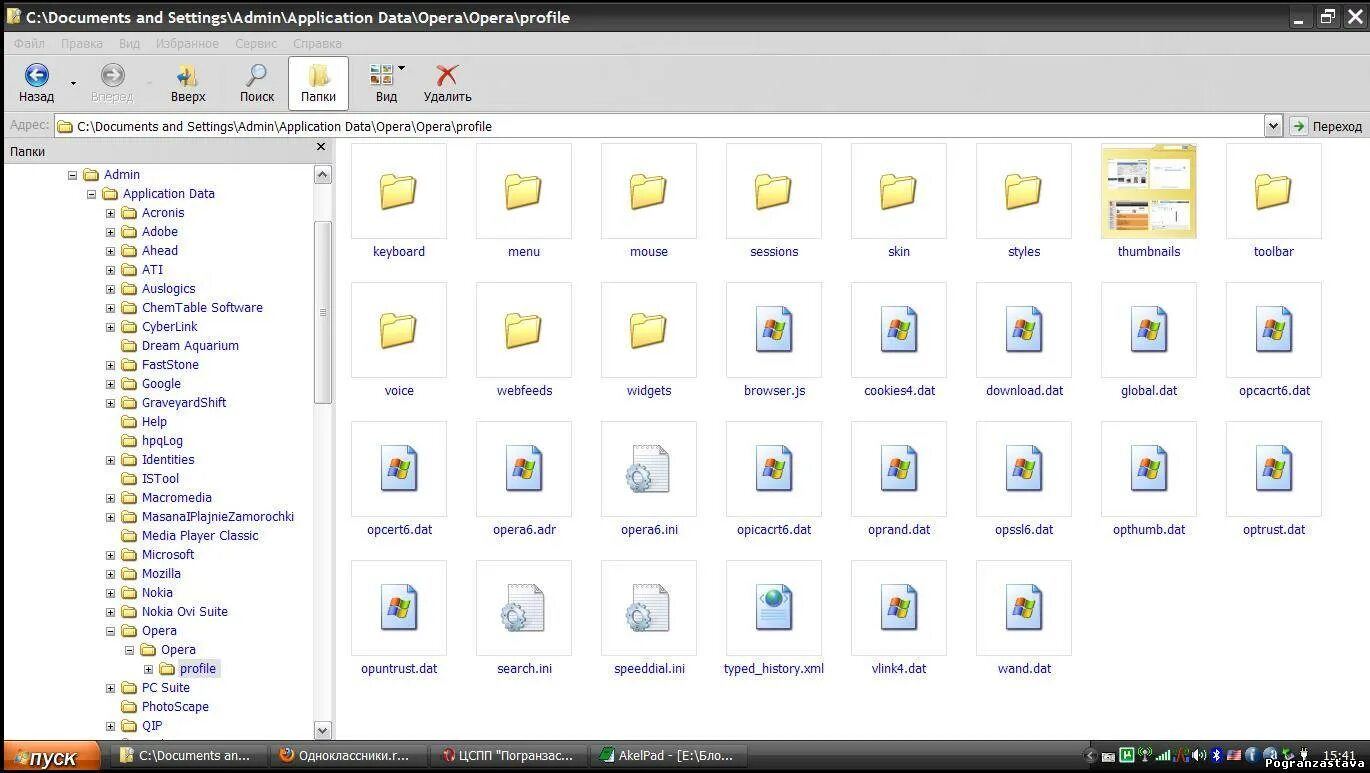Select the opera6.adr bookmarks file icon
Viewport: 1370px width, 773px height.
click(x=523, y=468)
